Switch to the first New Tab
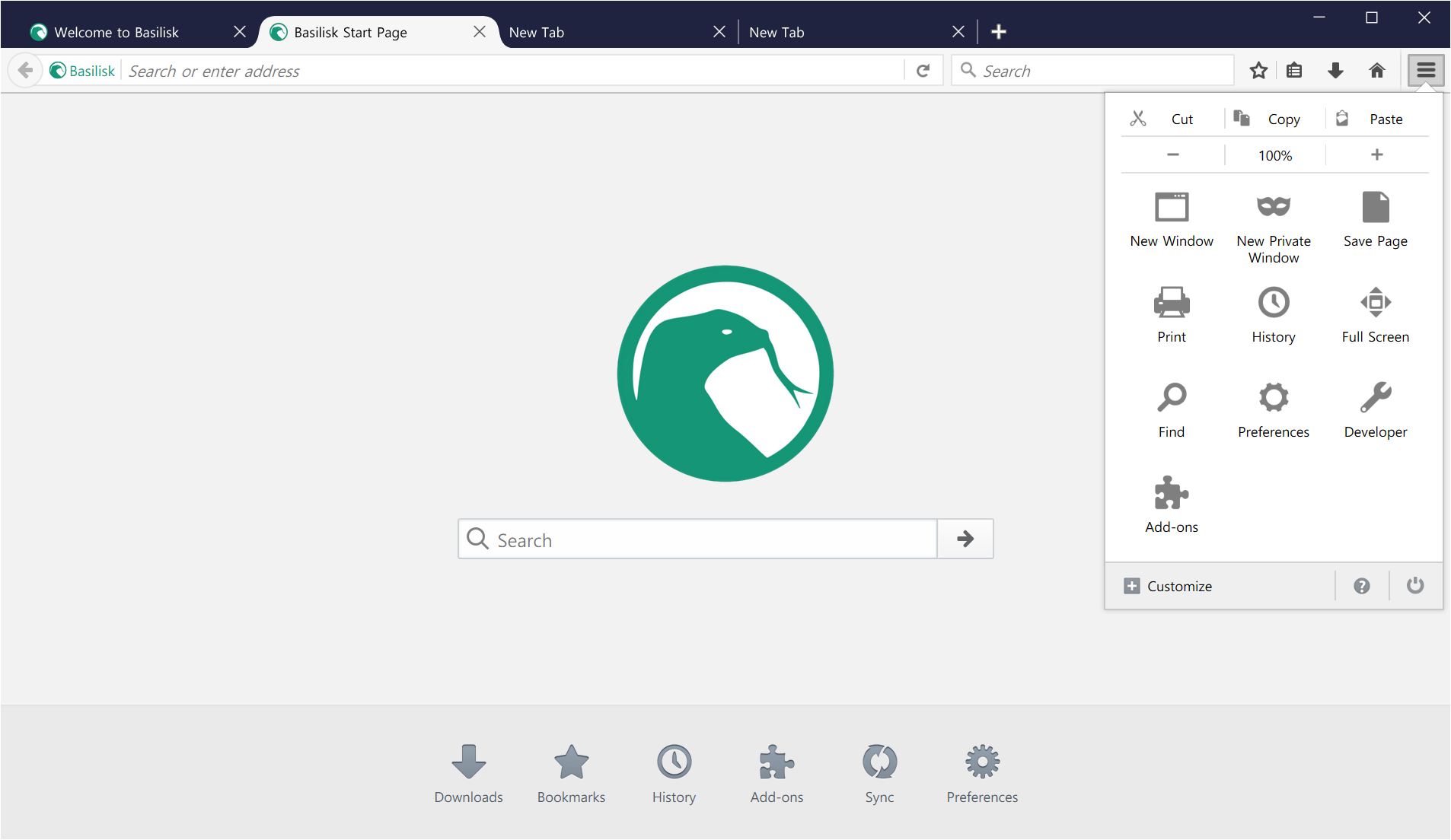Screen dimensions: 1451x840 tap(537, 32)
